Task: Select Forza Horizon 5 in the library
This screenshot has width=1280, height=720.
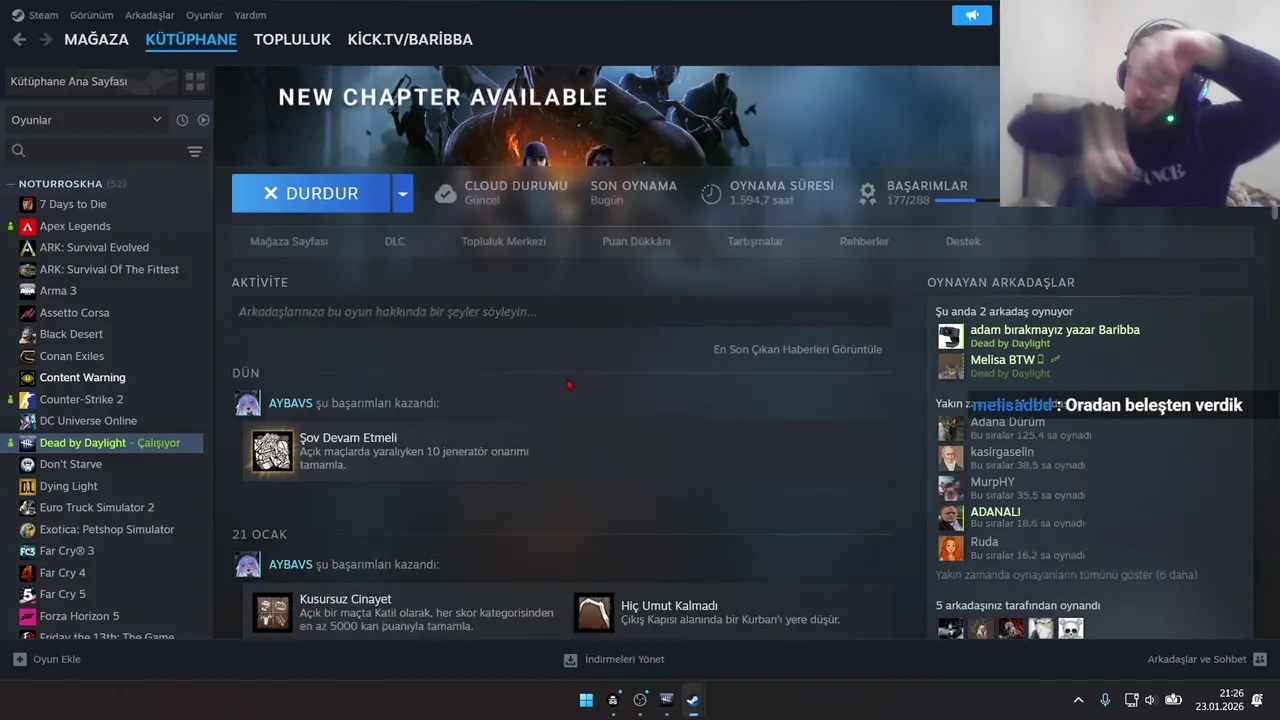Action: pyautogui.click(x=79, y=616)
